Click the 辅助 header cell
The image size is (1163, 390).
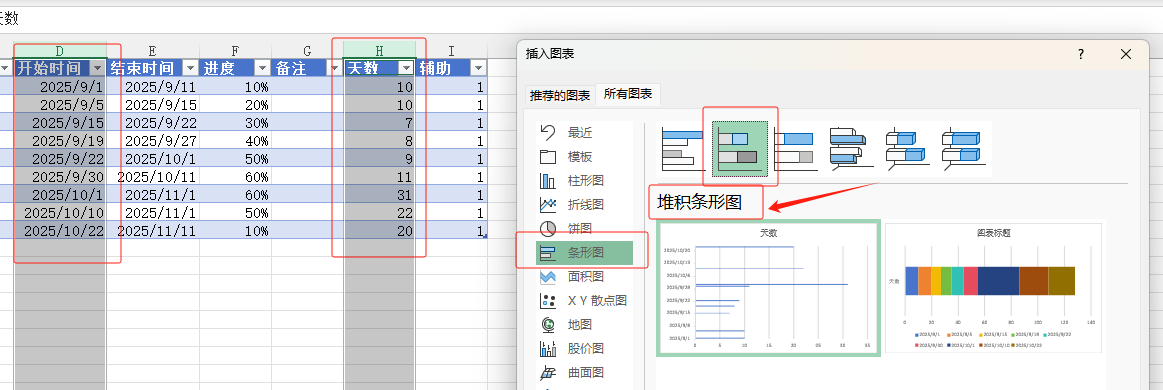(x=451, y=68)
